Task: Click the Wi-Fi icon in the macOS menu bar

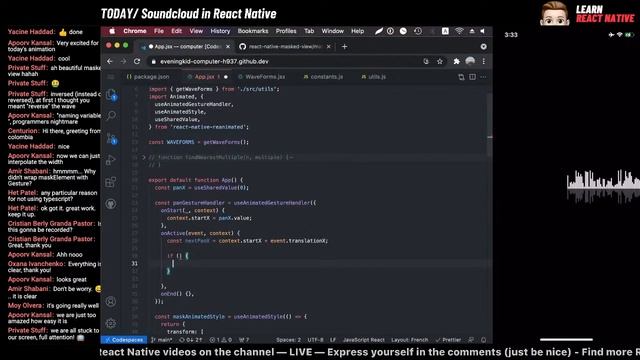Action: click(459, 31)
